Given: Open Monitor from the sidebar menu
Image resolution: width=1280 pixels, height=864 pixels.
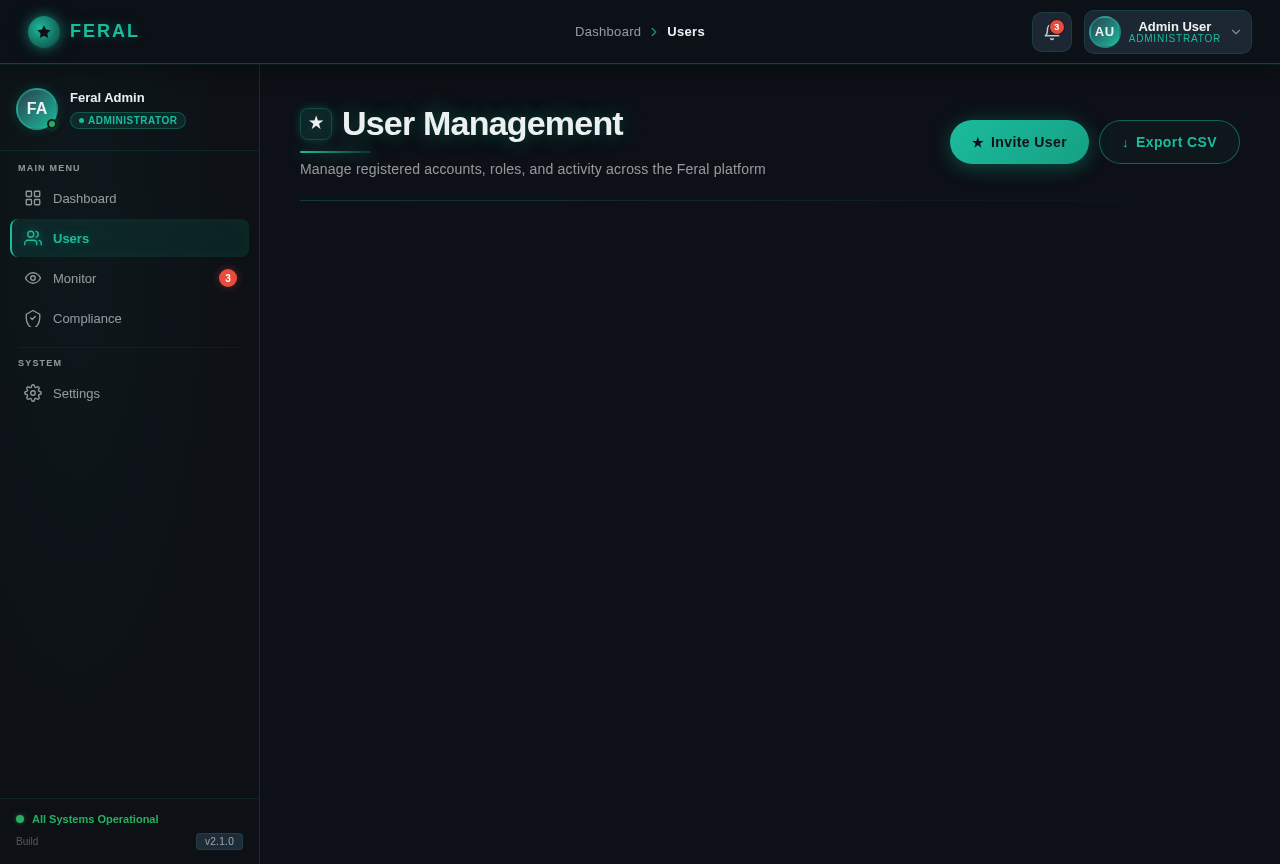Looking at the screenshot, I should pos(74,278).
